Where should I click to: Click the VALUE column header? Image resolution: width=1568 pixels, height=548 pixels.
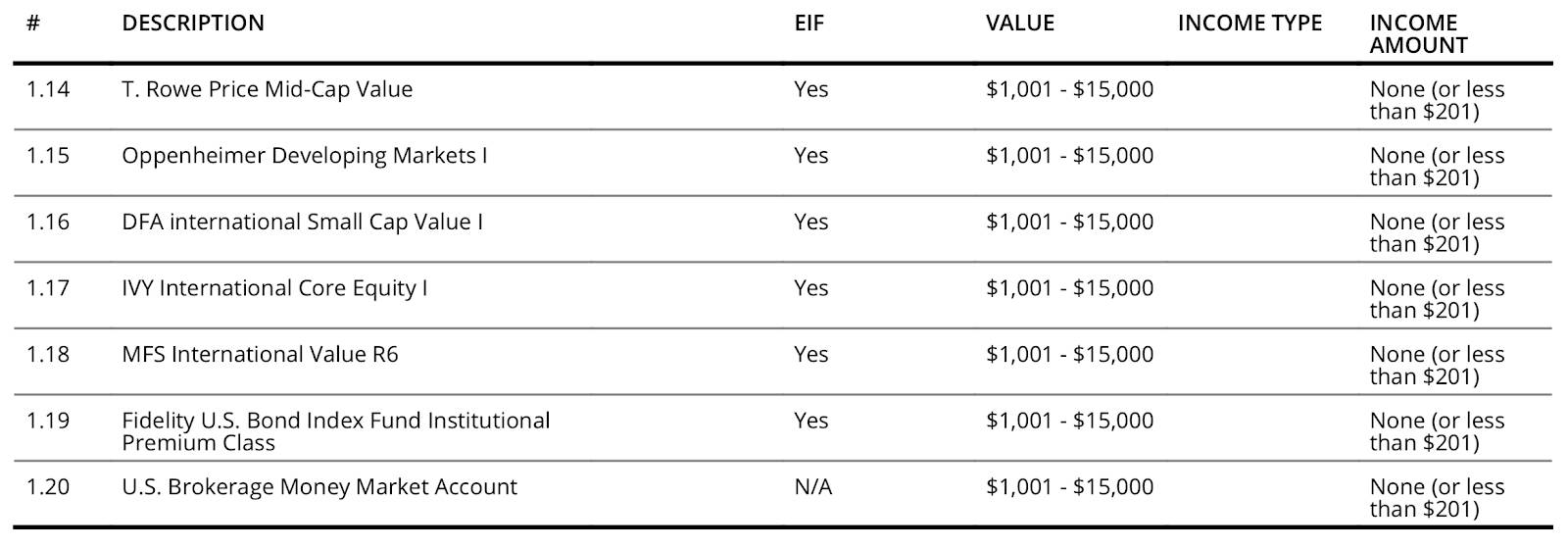tap(1020, 24)
